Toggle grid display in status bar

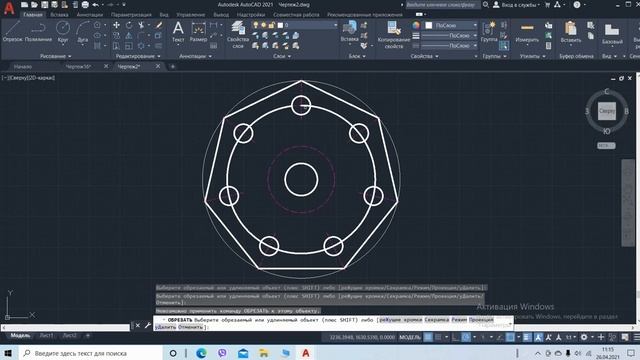[428, 337]
